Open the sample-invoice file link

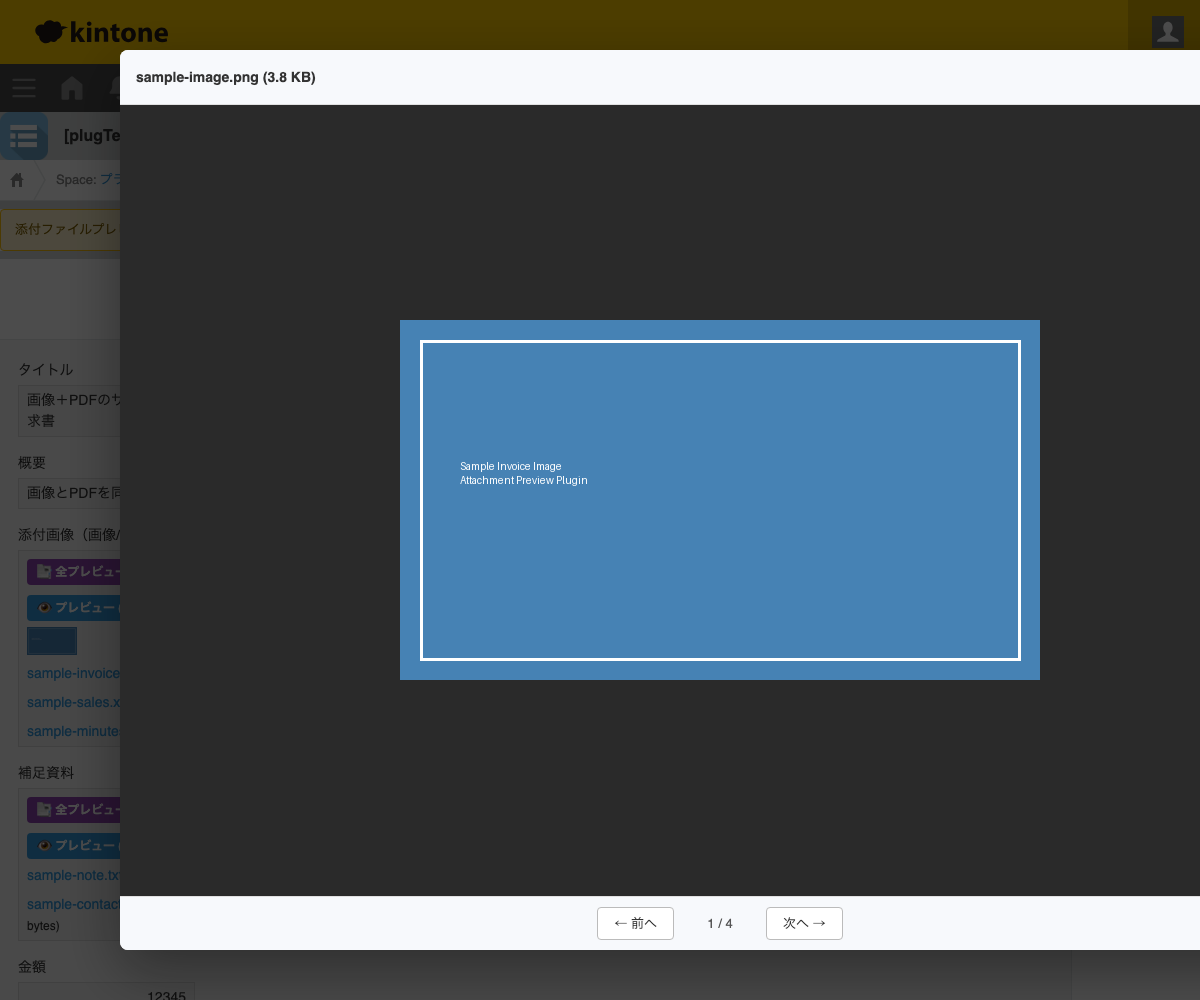coord(73,674)
